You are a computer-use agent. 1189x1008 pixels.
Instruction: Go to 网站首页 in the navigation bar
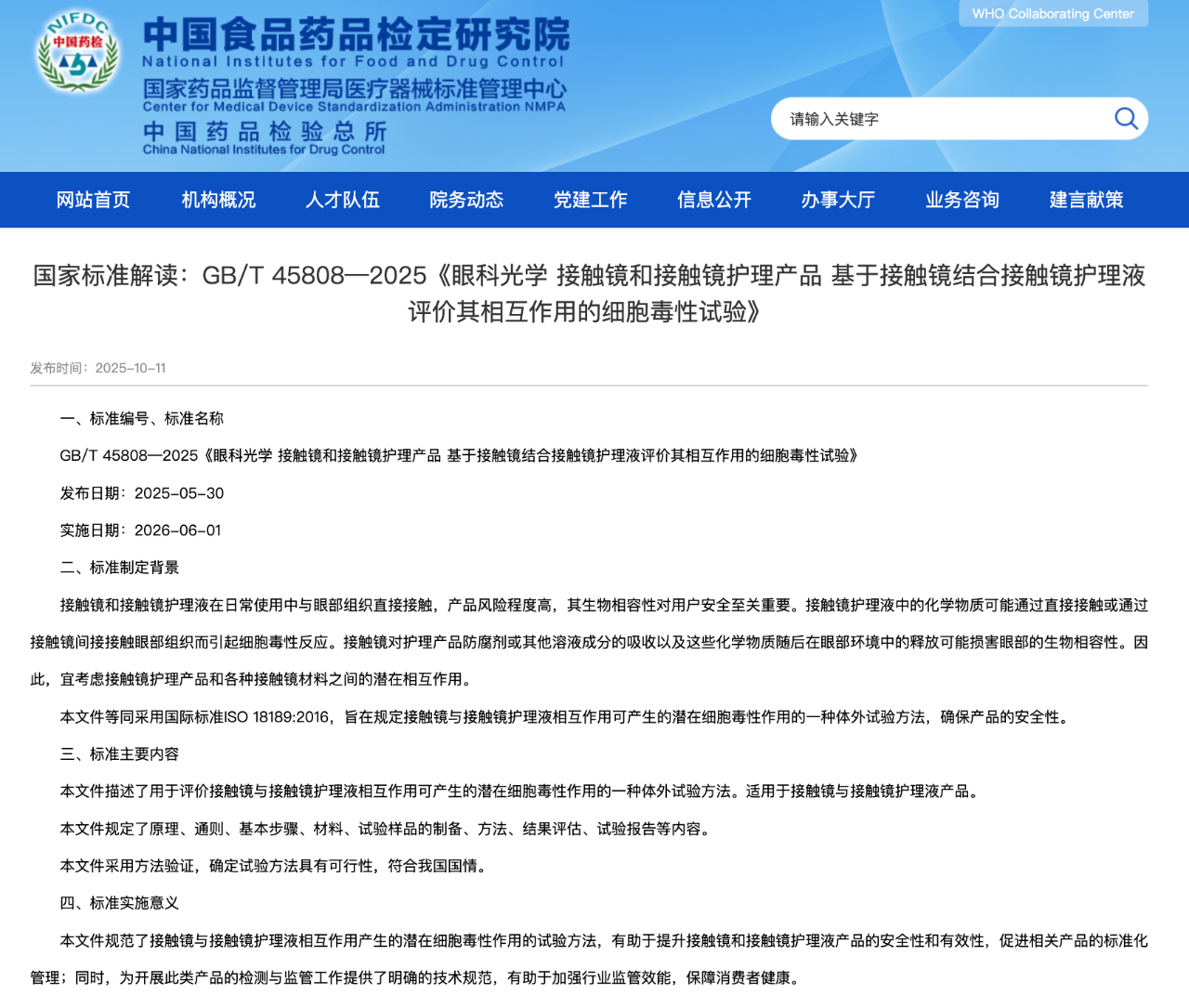coord(93,200)
